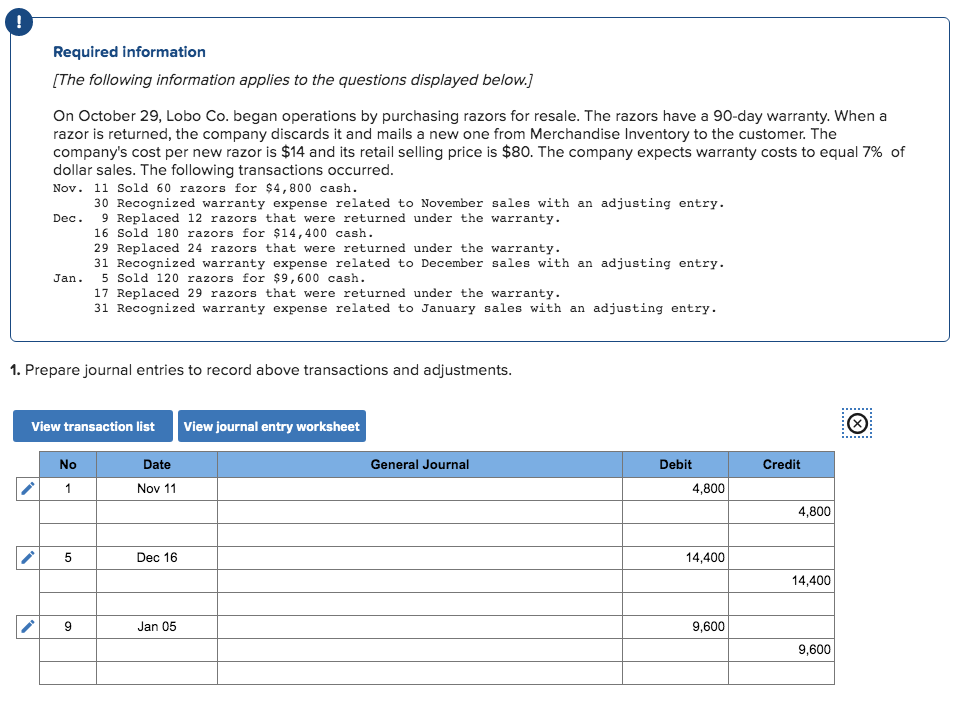Select the Nov 11 date cell
Screen dimensions: 969x724
click(157, 488)
